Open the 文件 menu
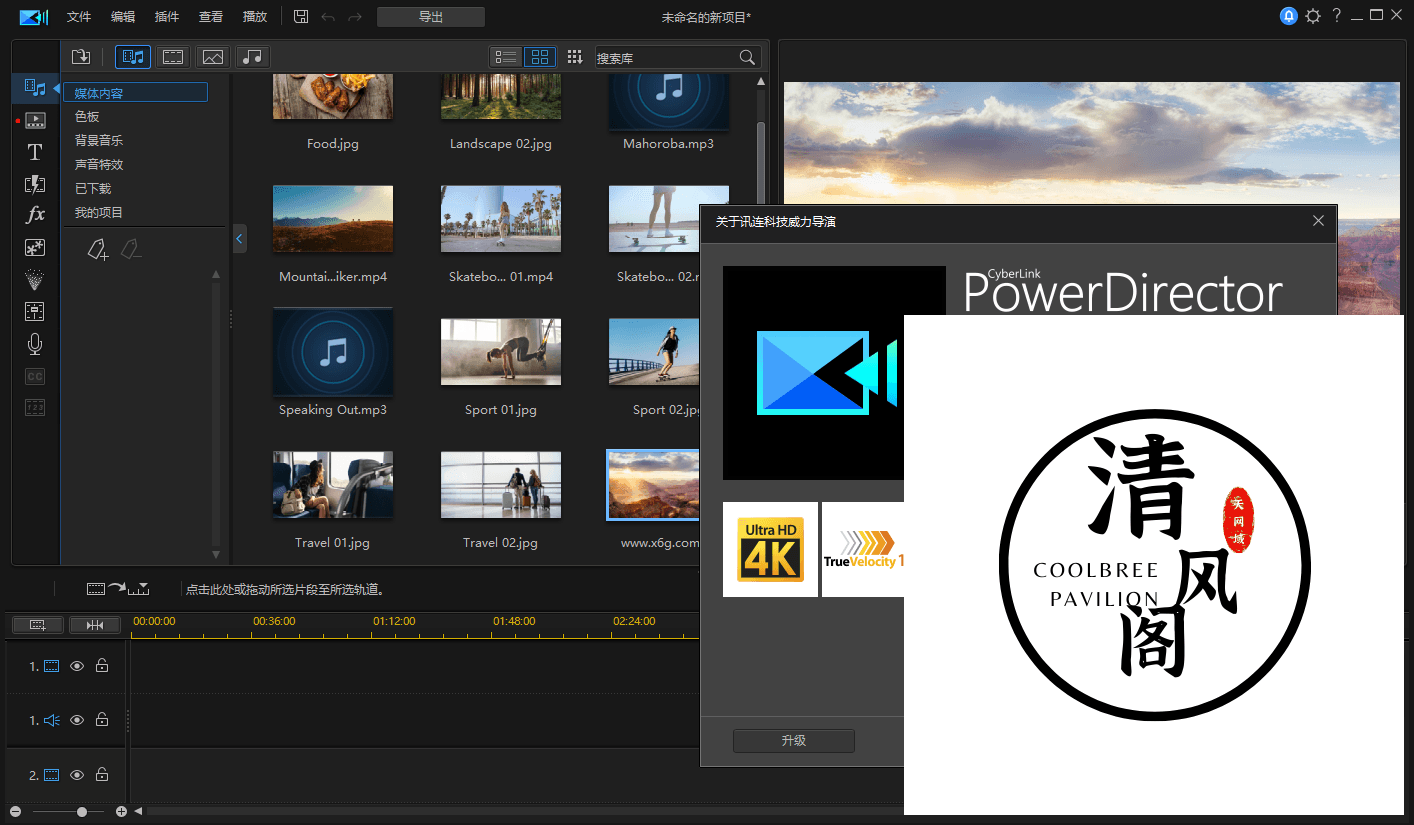Image resolution: width=1414 pixels, height=825 pixels. pyautogui.click(x=79, y=17)
